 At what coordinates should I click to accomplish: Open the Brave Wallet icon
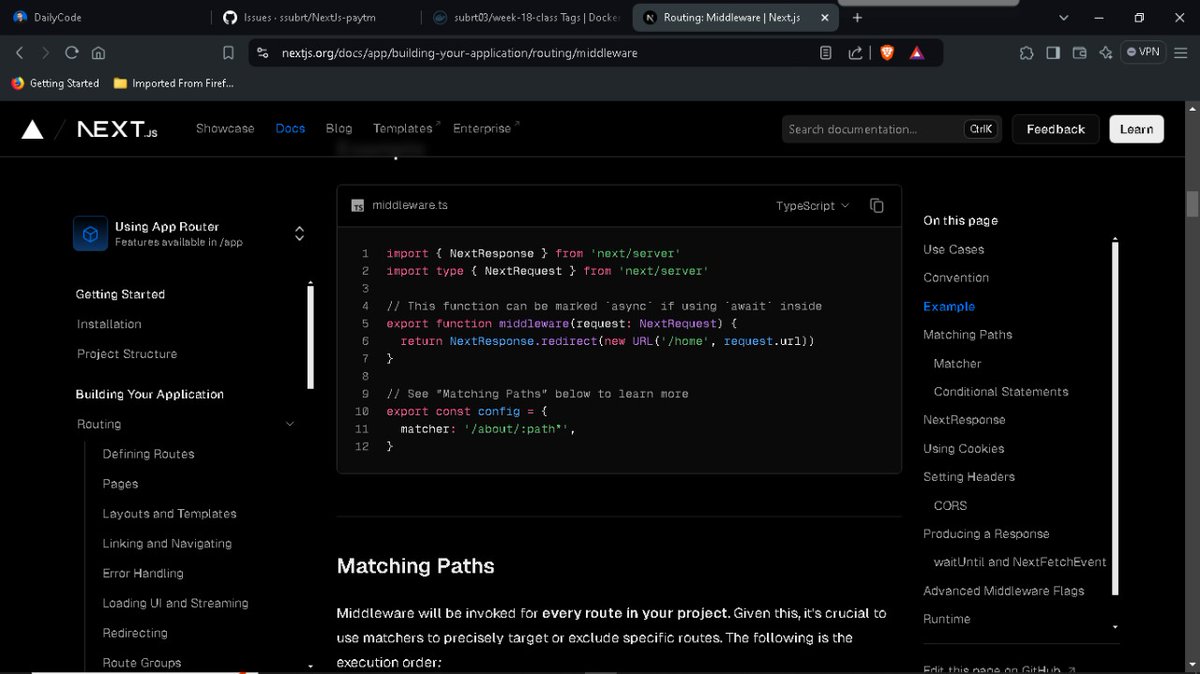pos(1079,53)
